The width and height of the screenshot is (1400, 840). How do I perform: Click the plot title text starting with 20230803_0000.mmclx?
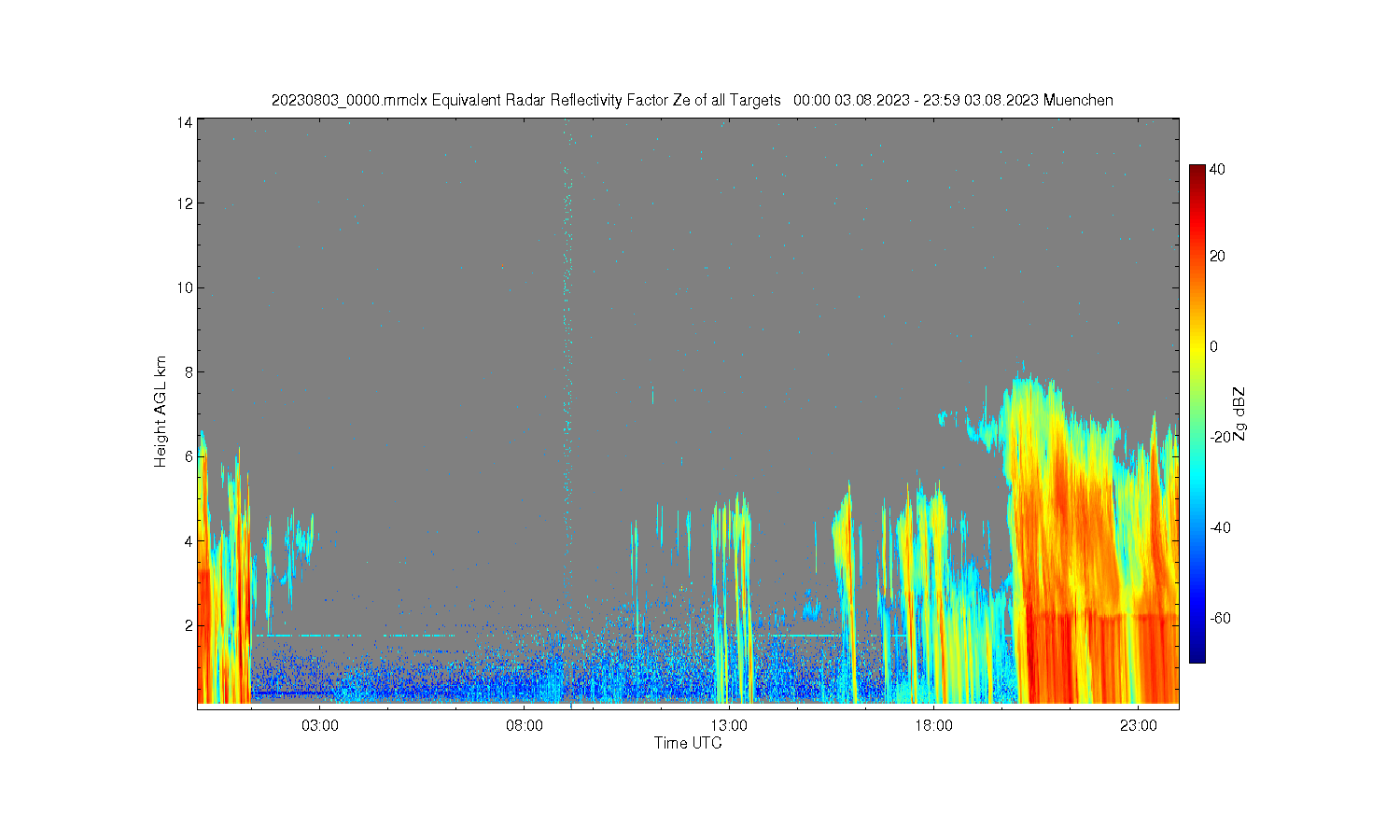692,100
